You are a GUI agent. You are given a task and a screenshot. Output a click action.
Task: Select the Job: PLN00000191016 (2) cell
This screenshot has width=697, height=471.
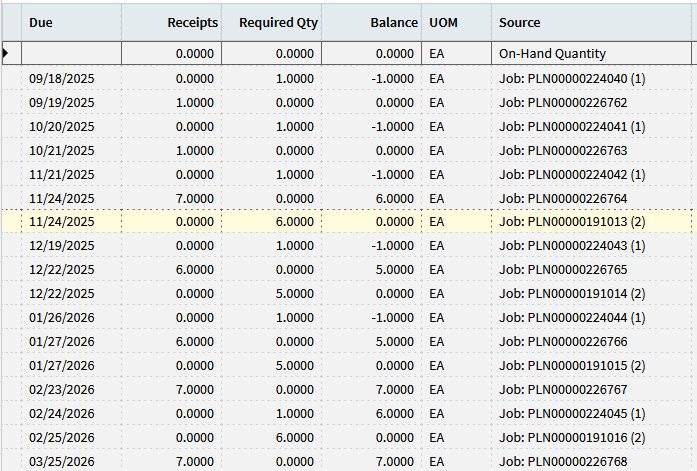(x=592, y=438)
